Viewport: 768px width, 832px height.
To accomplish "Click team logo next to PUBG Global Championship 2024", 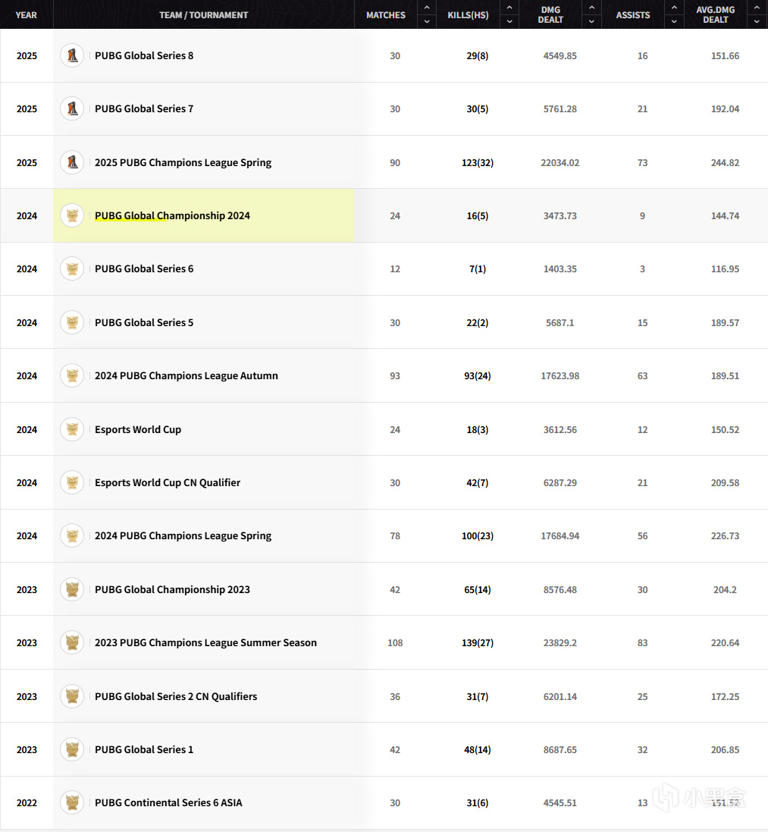I will (71, 215).
